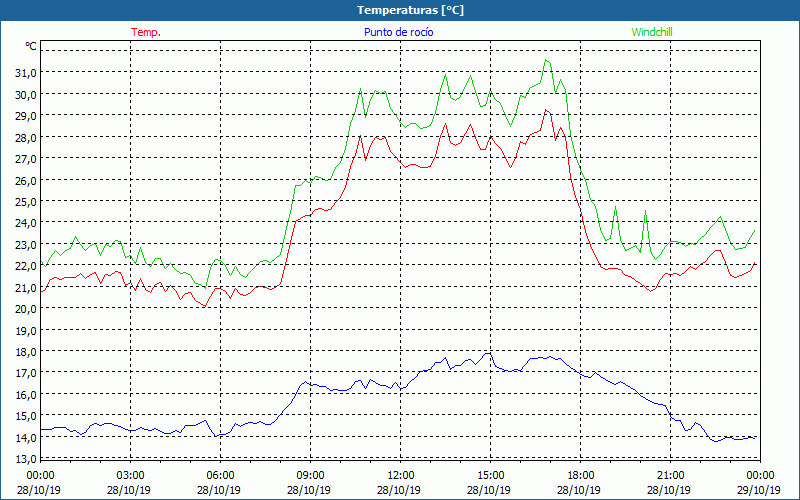800x500 pixels.
Task: Click the "15,0" y-axis value
Action: click(26, 416)
